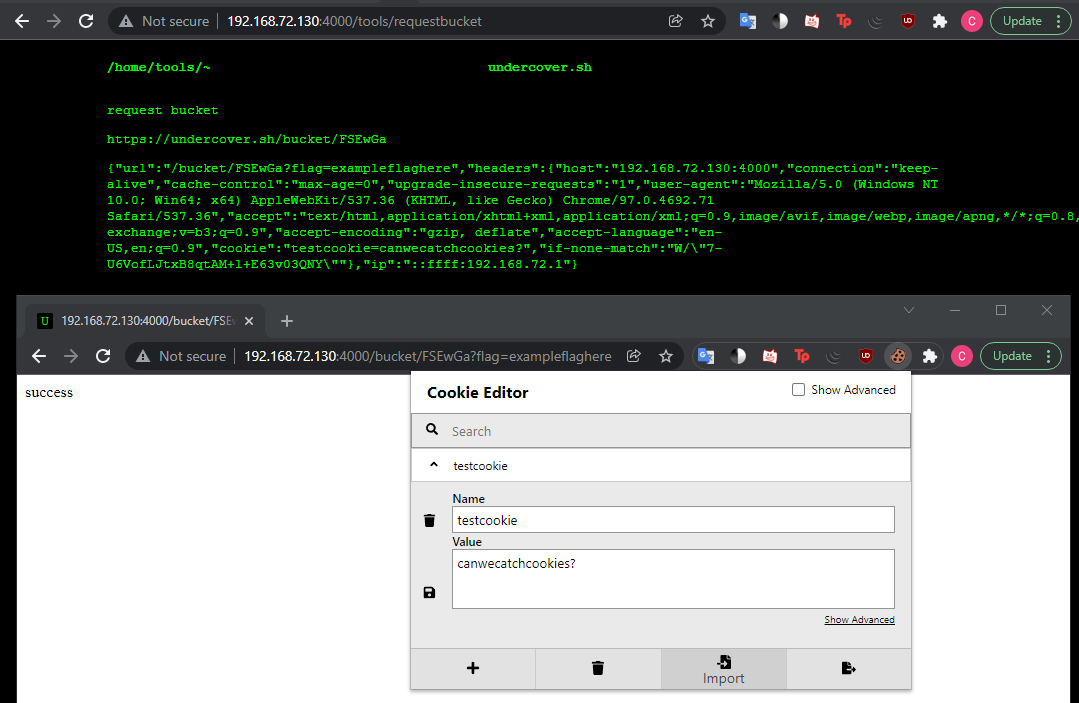Image resolution: width=1079 pixels, height=703 pixels.
Task: Bookmark the requestbucket page with the star
Action: pyautogui.click(x=707, y=21)
